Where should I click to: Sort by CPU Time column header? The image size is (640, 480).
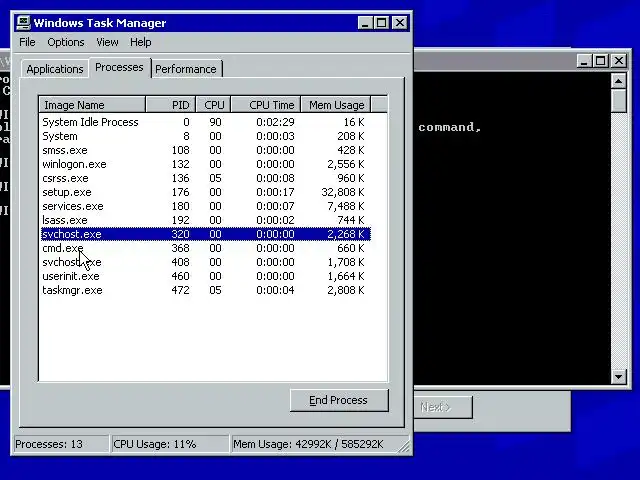click(x=266, y=105)
